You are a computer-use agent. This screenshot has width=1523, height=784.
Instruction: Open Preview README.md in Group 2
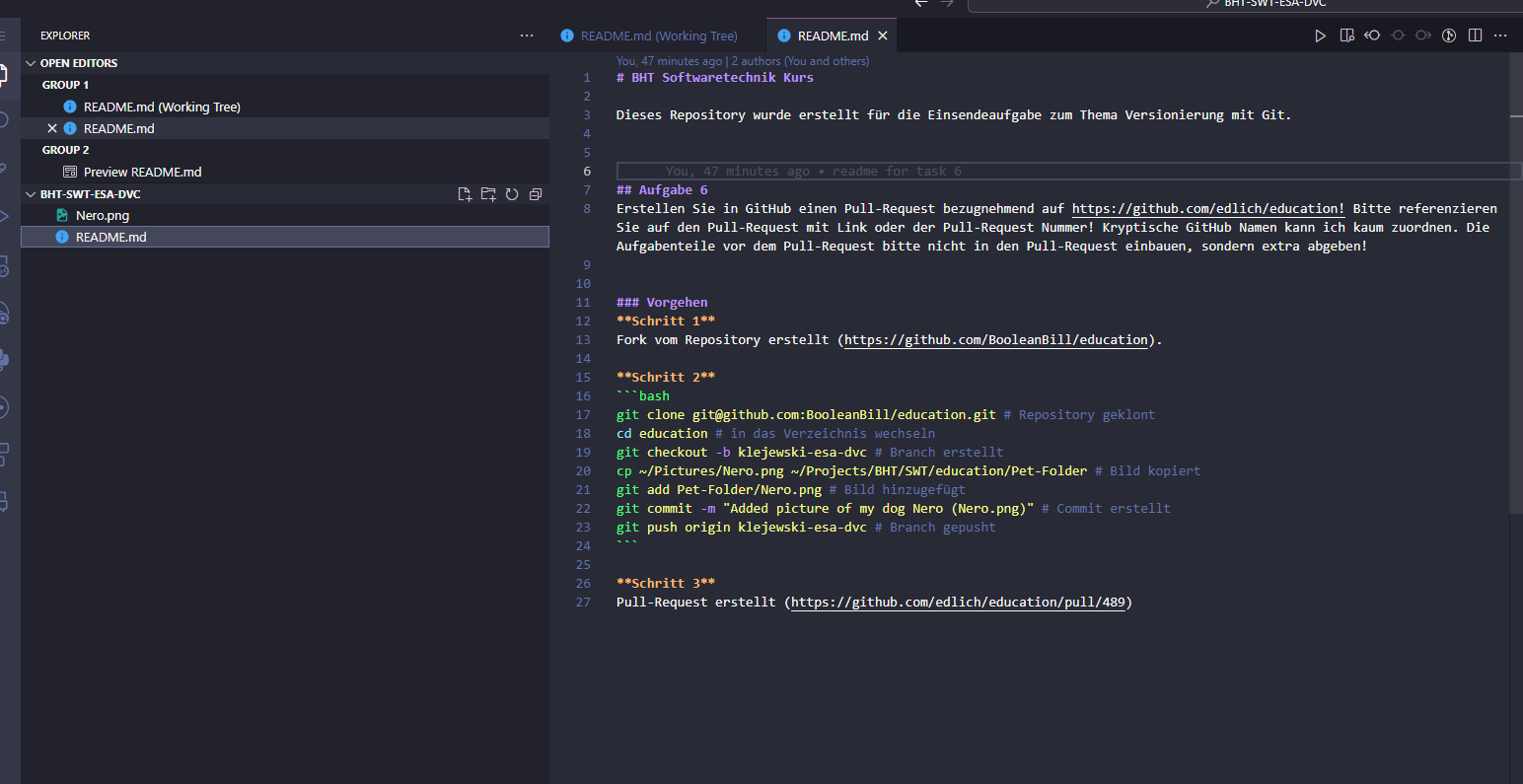285,172
